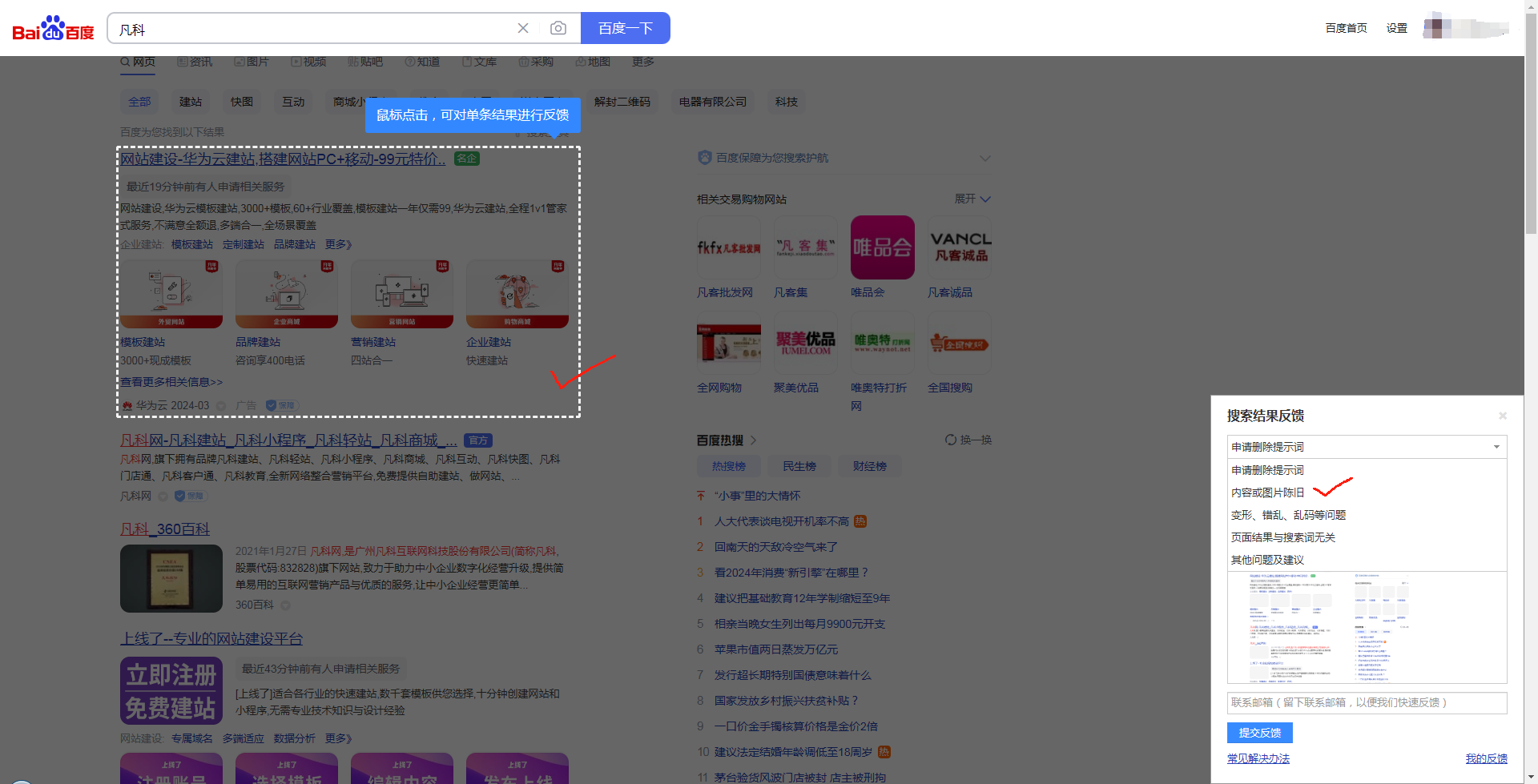Screen dimensions: 1538x784
Task: Click 全网购物 site icon
Action: 729,343
